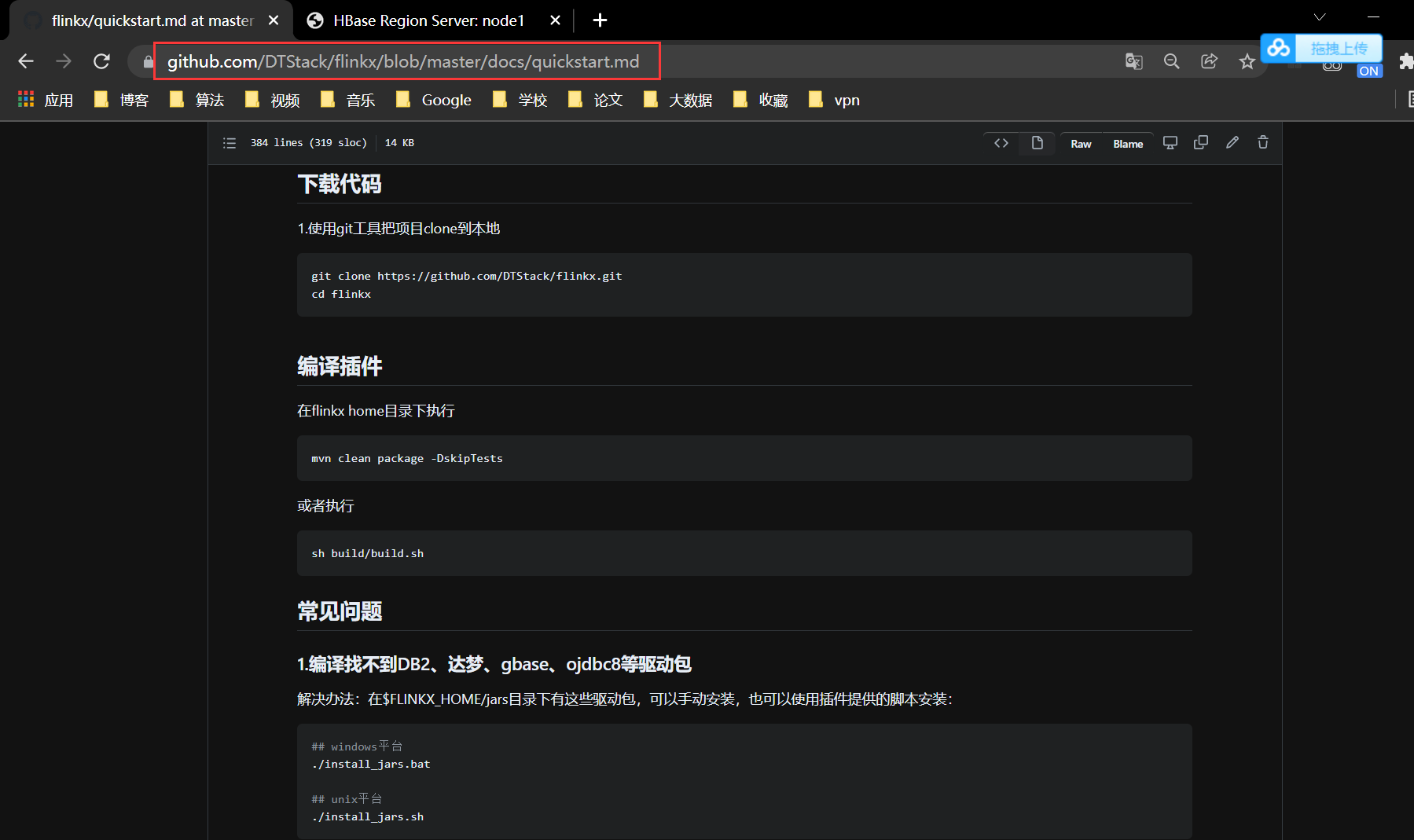The image size is (1414, 840).
Task: Click the site lock icon
Action: click(148, 61)
